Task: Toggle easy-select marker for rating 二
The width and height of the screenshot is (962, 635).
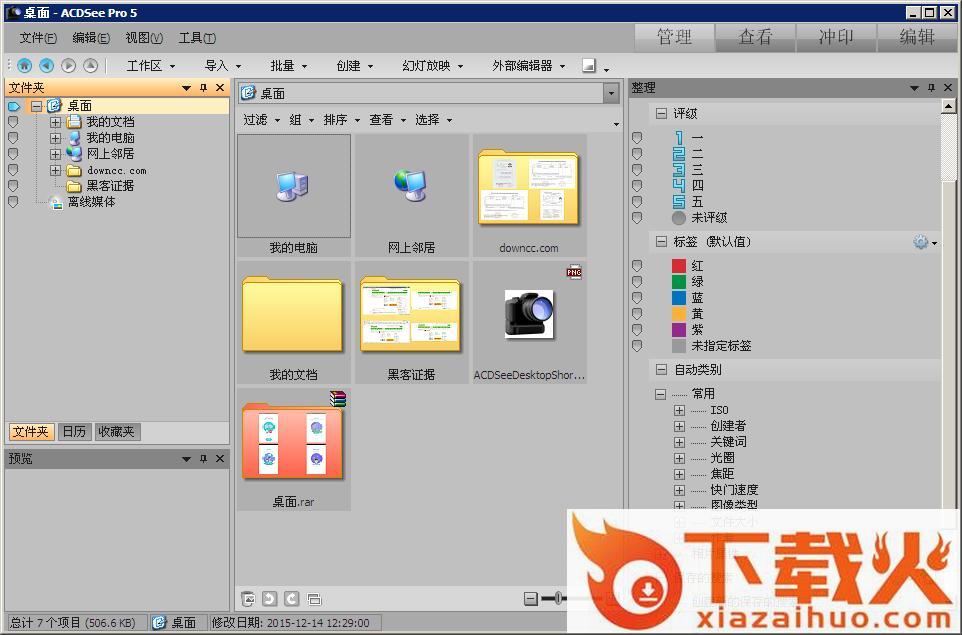Action: point(637,153)
